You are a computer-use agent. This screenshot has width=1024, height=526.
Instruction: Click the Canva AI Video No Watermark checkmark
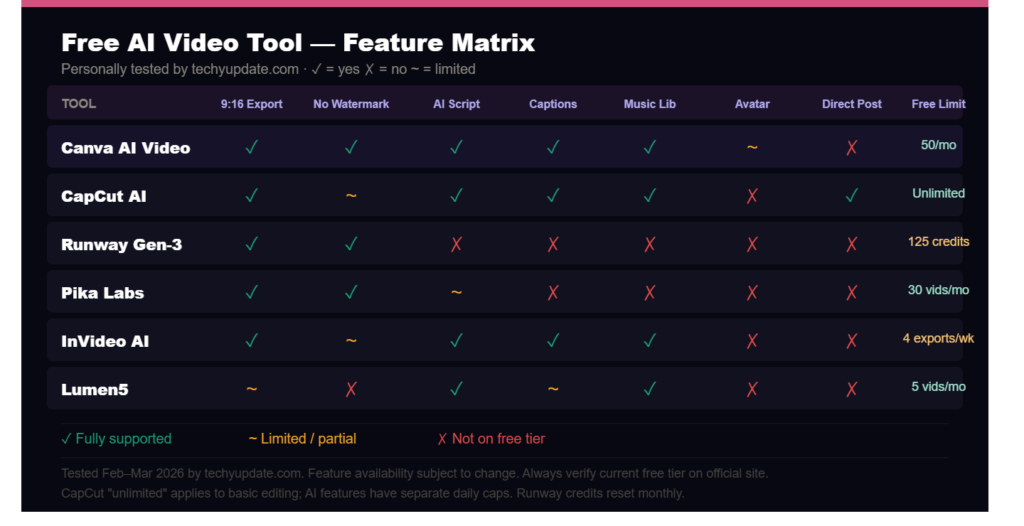click(x=351, y=147)
